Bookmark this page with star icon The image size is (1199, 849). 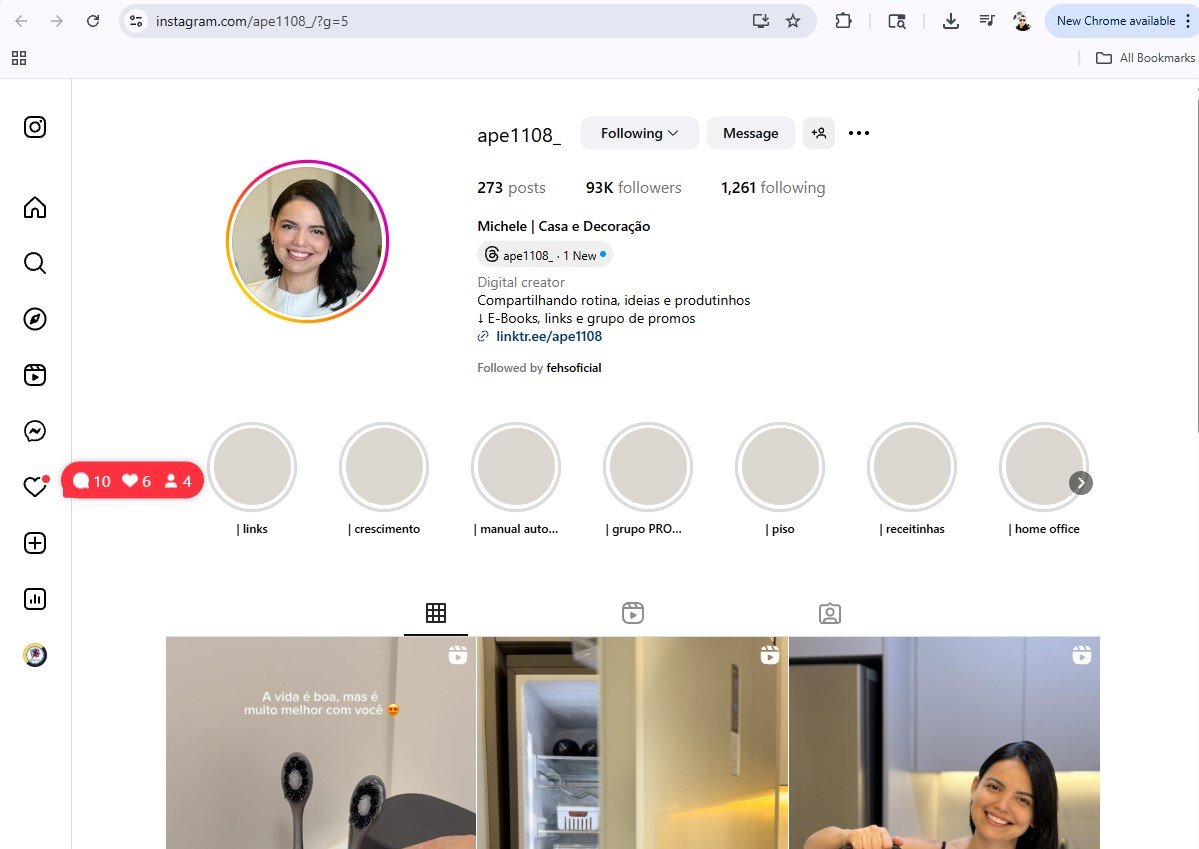(793, 21)
